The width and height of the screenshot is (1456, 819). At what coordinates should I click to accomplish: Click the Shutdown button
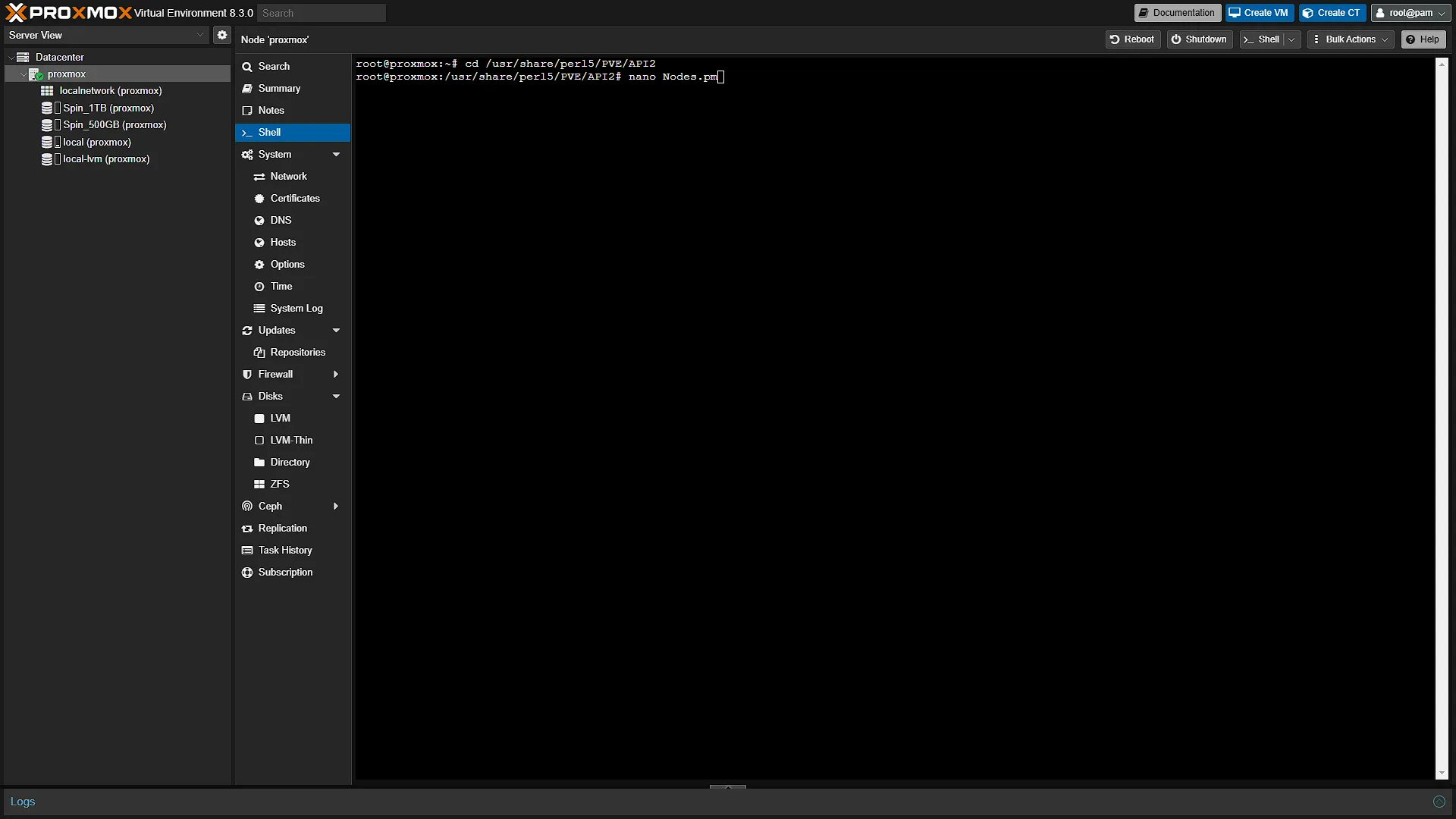point(1199,39)
